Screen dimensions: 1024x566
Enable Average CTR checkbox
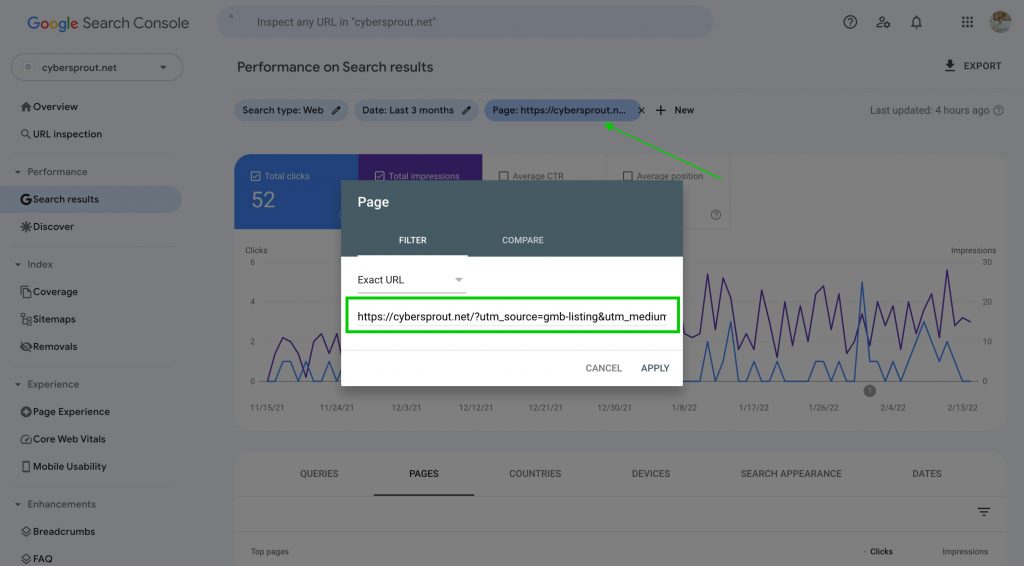point(504,176)
